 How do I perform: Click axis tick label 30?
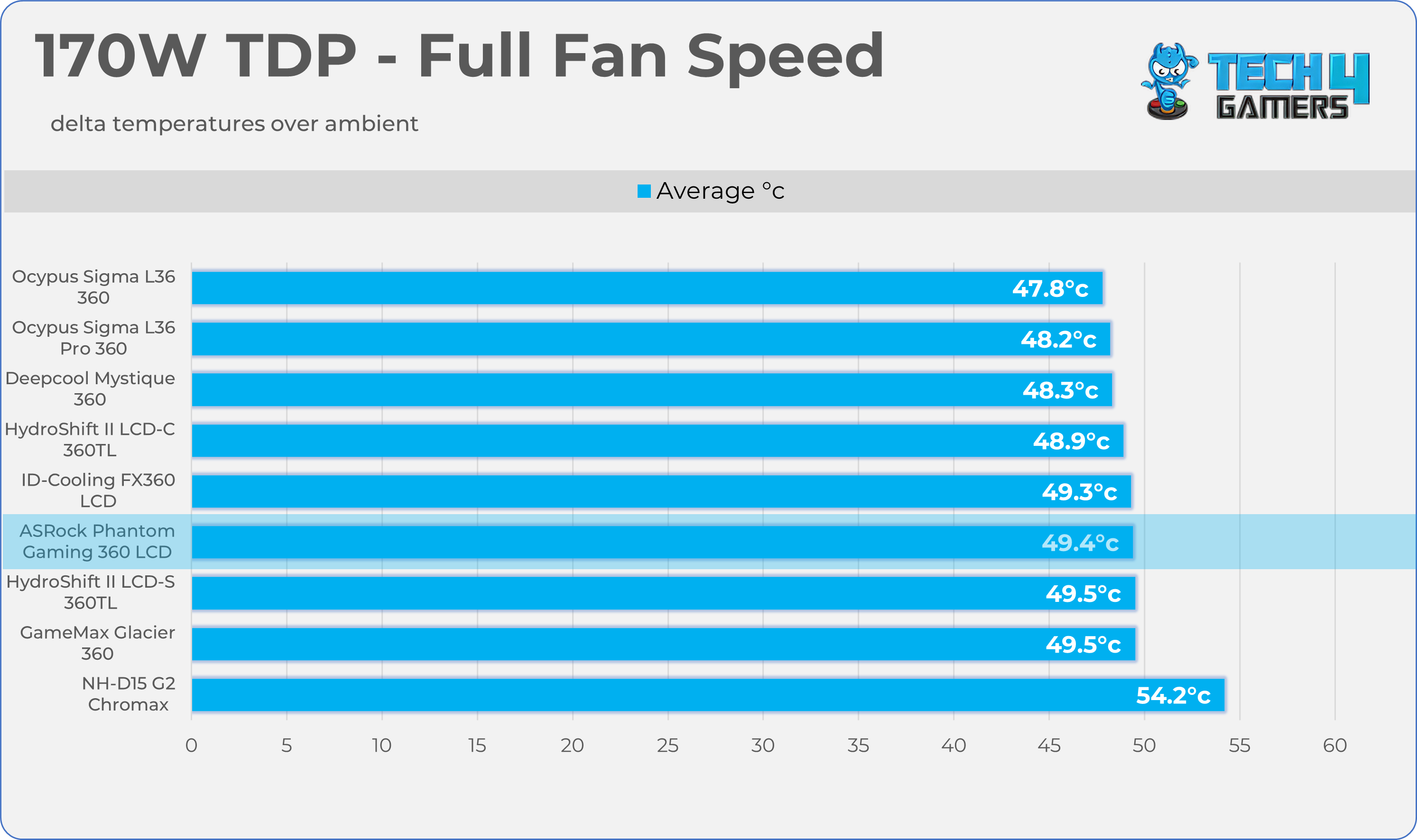pyautogui.click(x=762, y=745)
